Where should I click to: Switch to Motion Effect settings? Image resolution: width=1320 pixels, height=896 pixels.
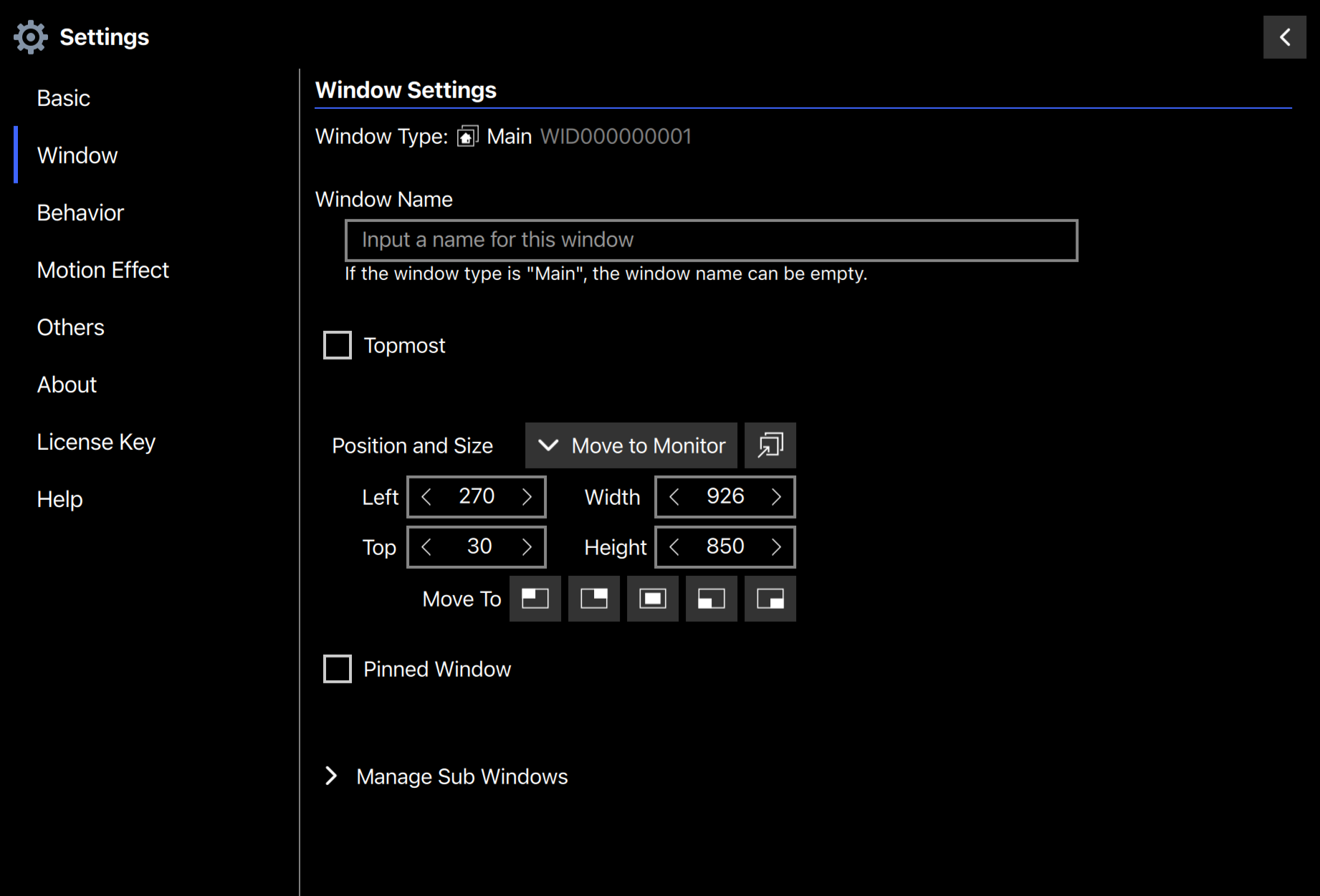(102, 270)
